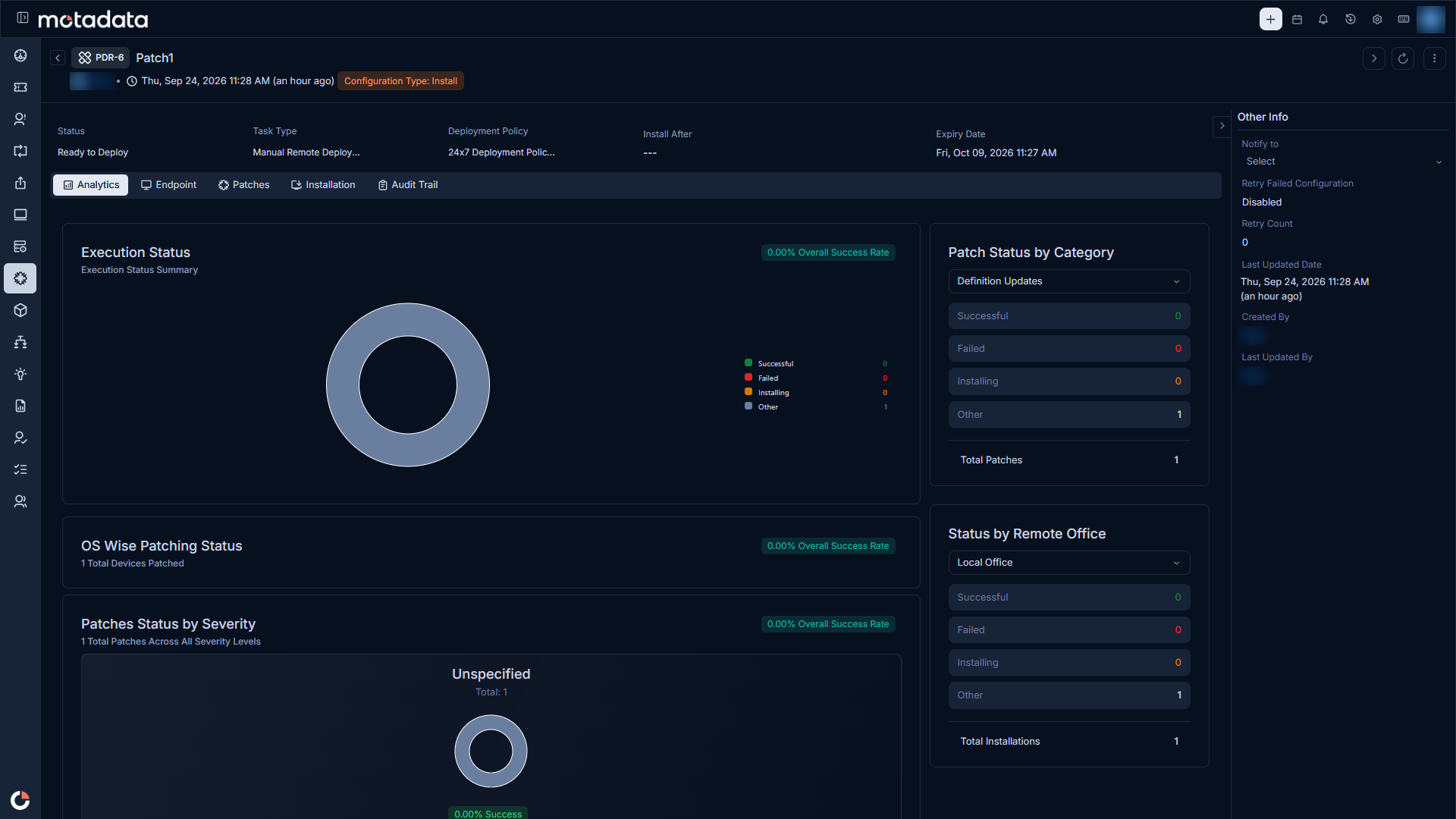This screenshot has width=1456, height=819.
Task: Click the Other legend entry in Execution Status
Action: 816,407
